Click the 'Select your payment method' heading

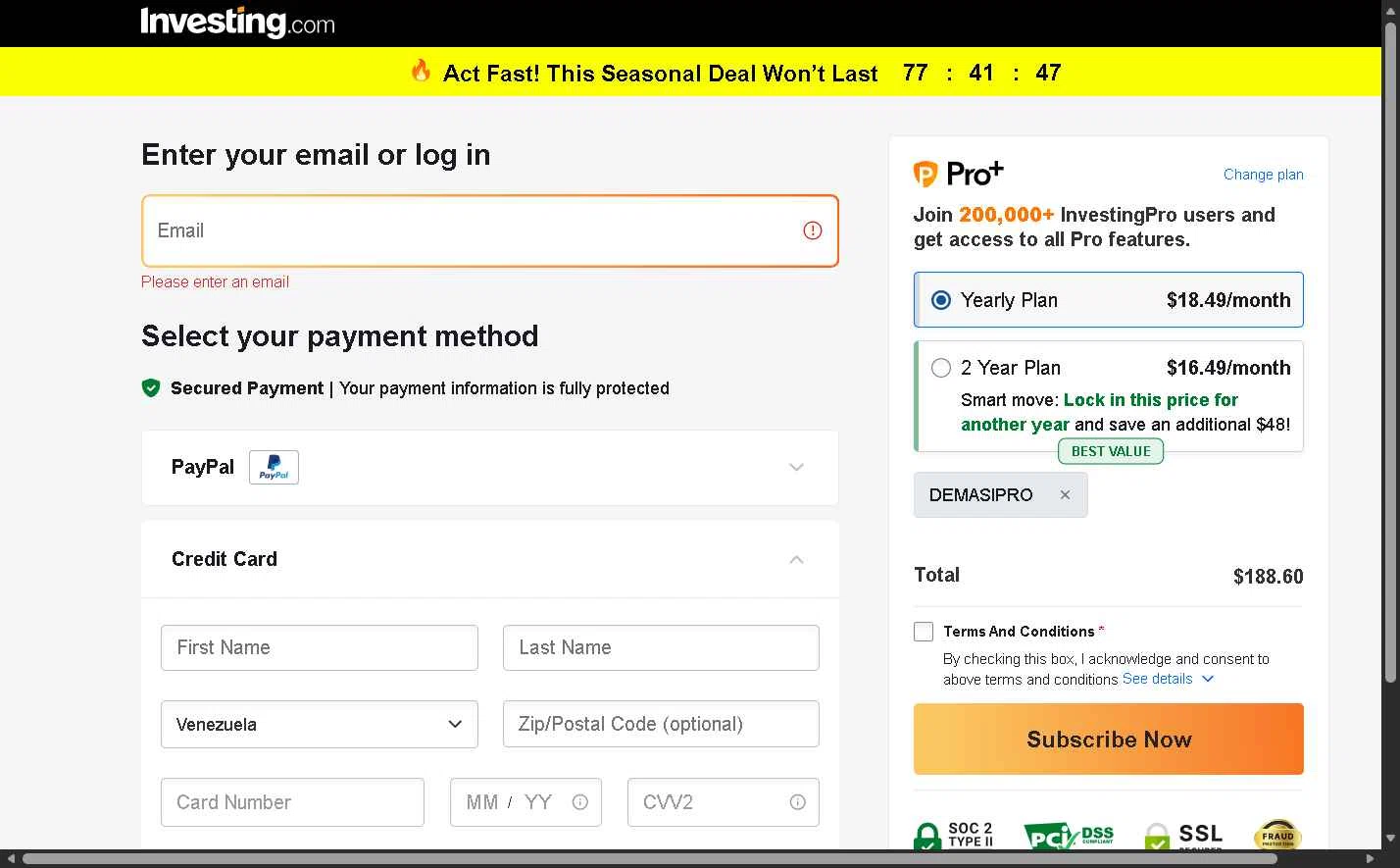click(x=339, y=336)
